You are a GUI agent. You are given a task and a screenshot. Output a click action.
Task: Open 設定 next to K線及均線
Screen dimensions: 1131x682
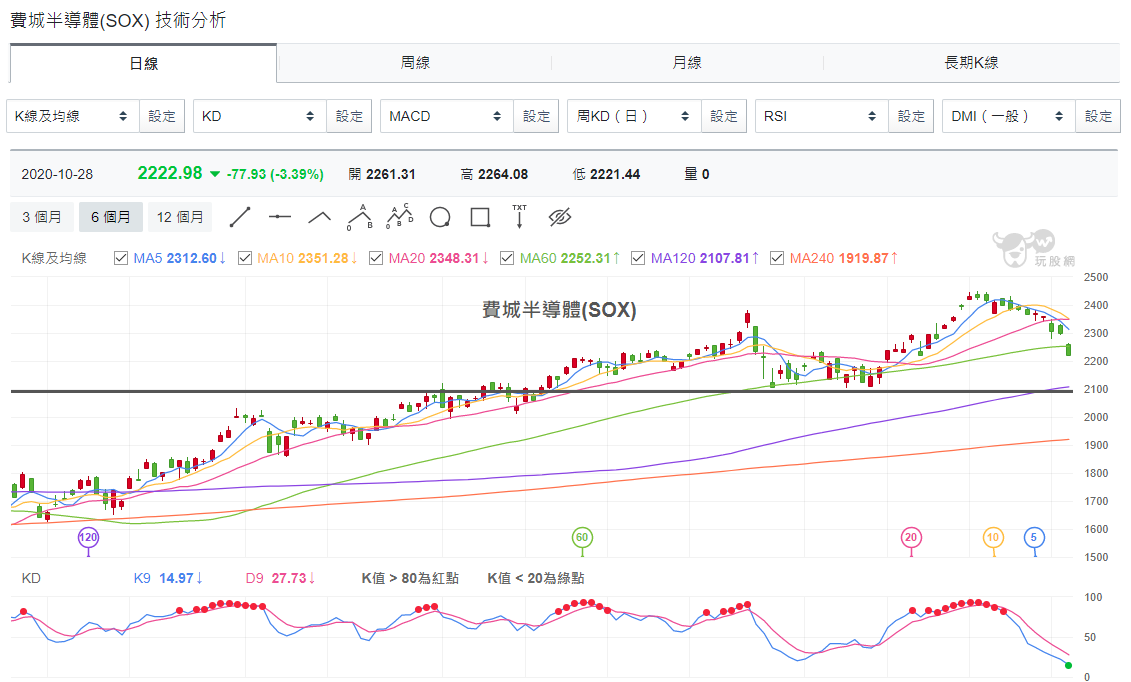(162, 116)
